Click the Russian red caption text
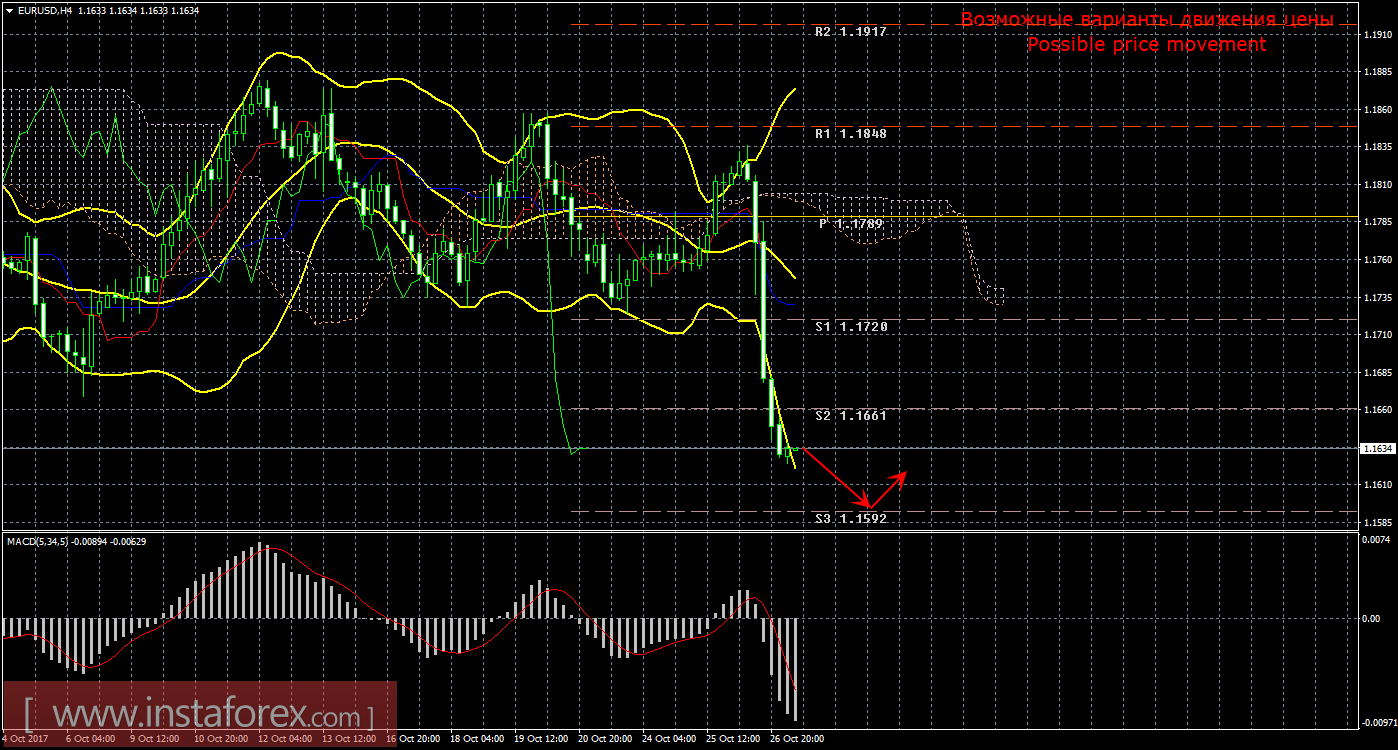The image size is (1398, 750). click(1146, 20)
